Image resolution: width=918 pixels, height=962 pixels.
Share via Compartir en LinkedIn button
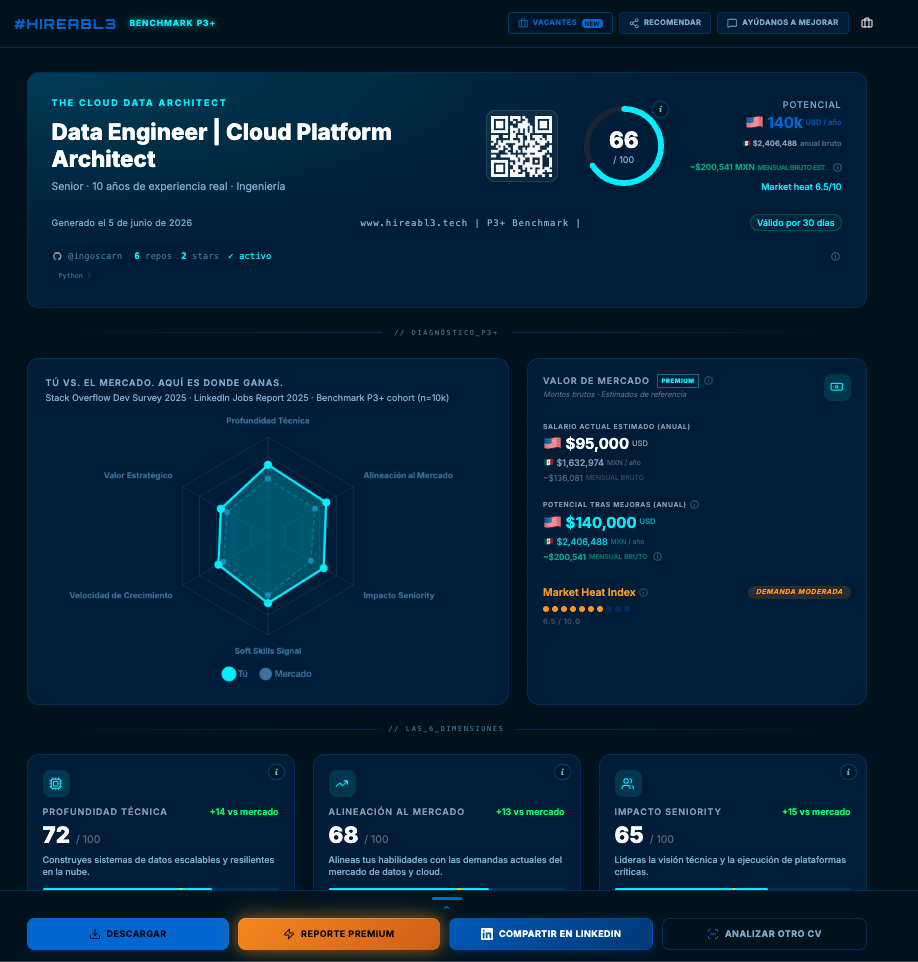pos(550,934)
